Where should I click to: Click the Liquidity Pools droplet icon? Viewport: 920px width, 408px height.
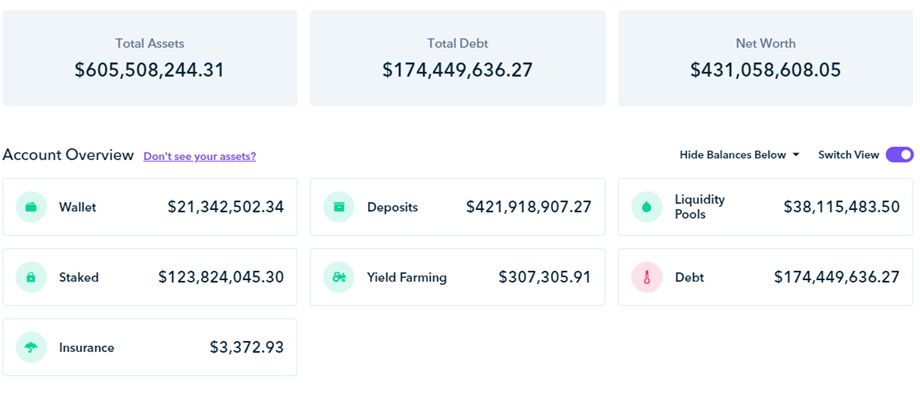(647, 207)
